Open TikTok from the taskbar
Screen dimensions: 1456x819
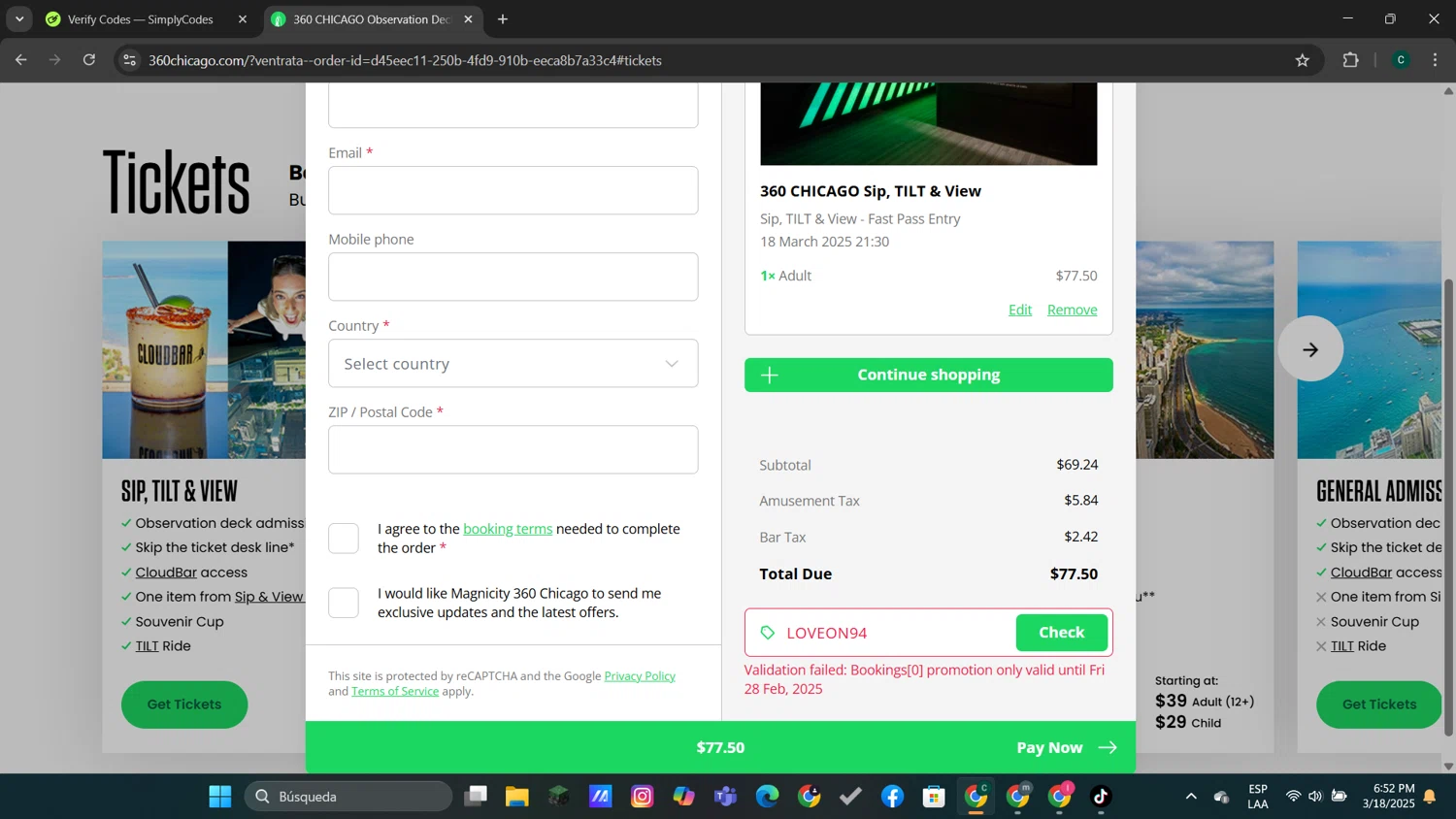pyautogui.click(x=1101, y=797)
